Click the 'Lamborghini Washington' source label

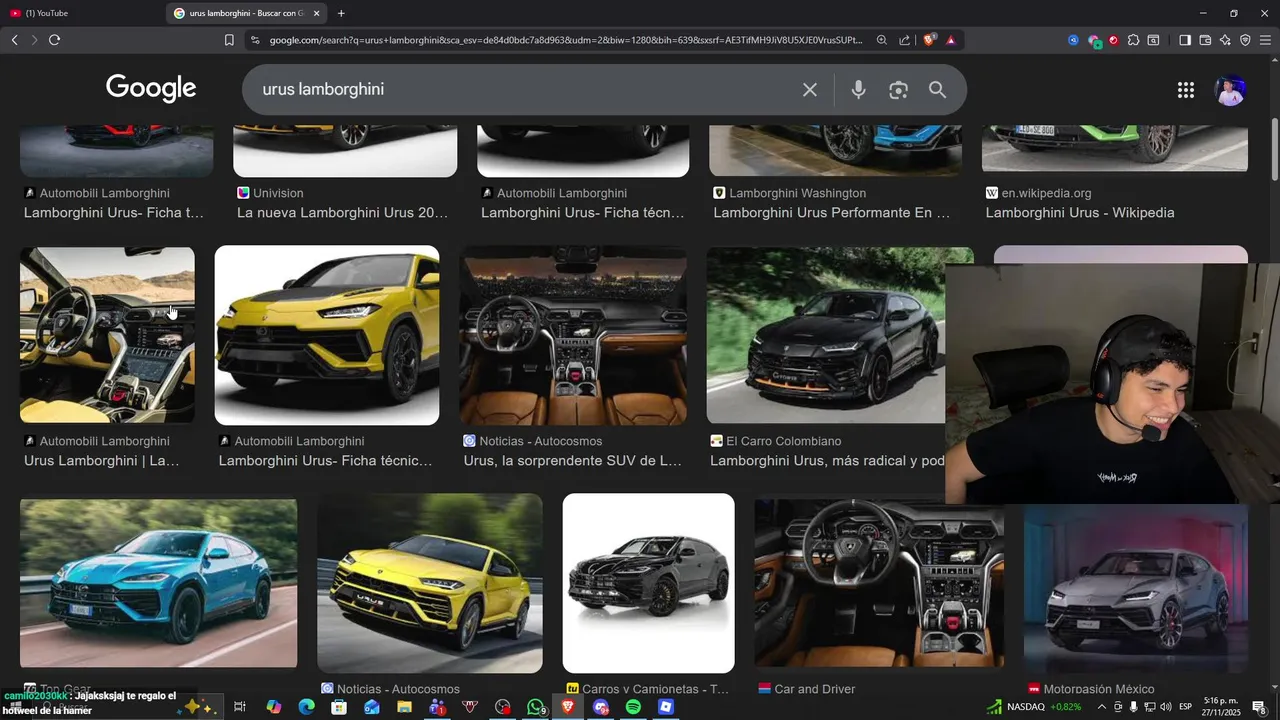tap(797, 193)
